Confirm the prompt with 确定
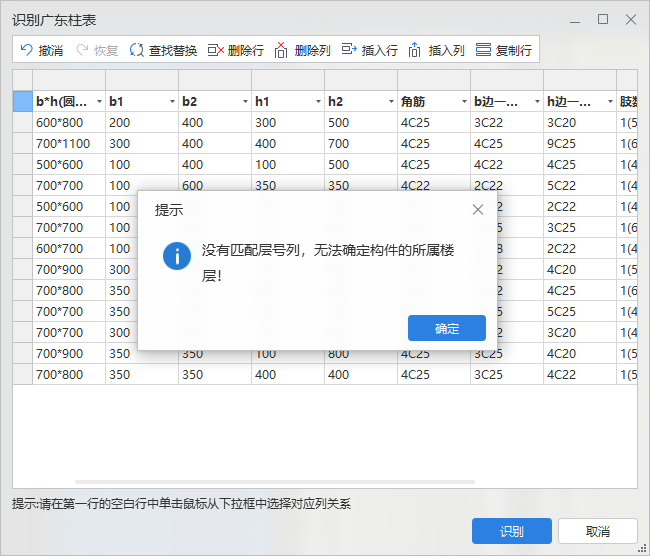 point(447,328)
